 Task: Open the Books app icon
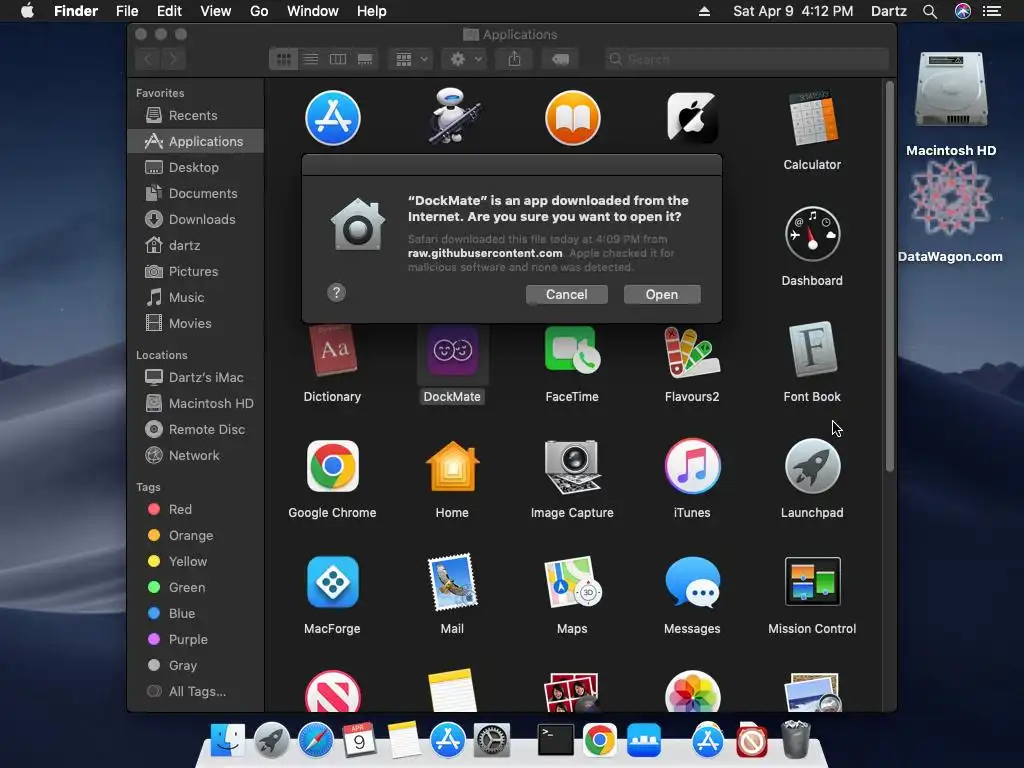point(573,118)
